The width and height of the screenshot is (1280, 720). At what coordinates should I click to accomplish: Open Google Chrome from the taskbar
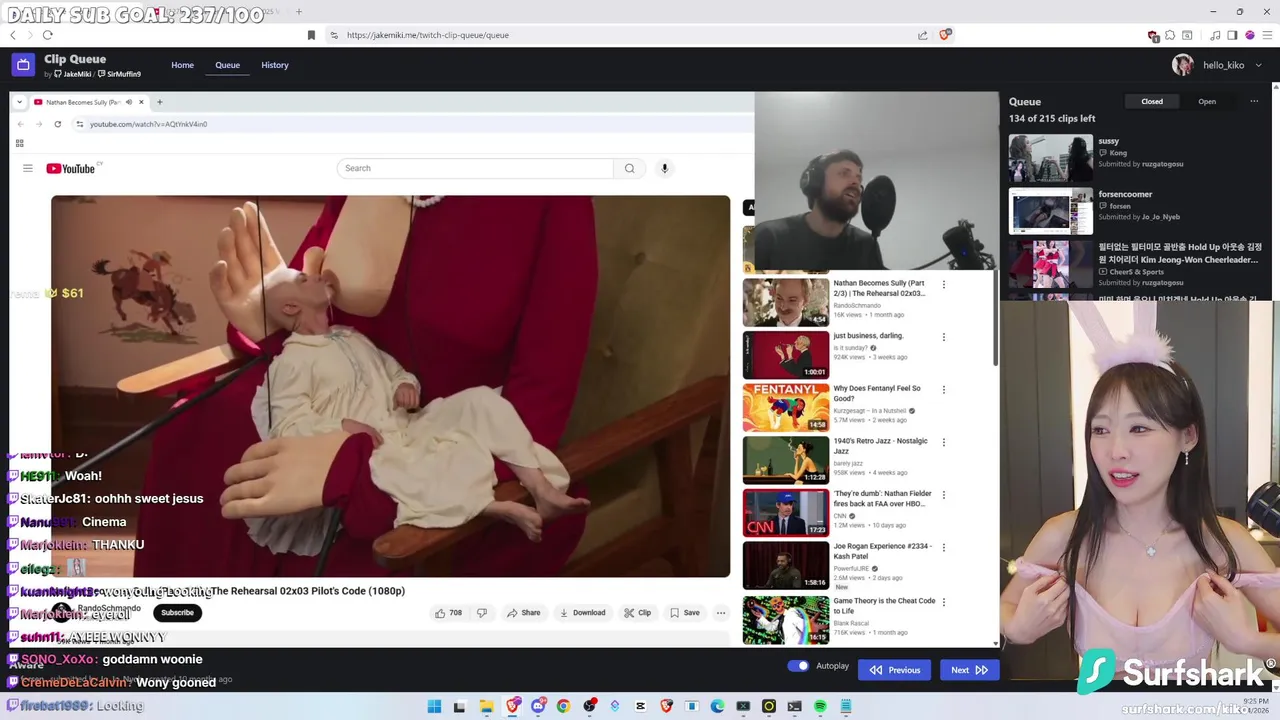[x=563, y=706]
